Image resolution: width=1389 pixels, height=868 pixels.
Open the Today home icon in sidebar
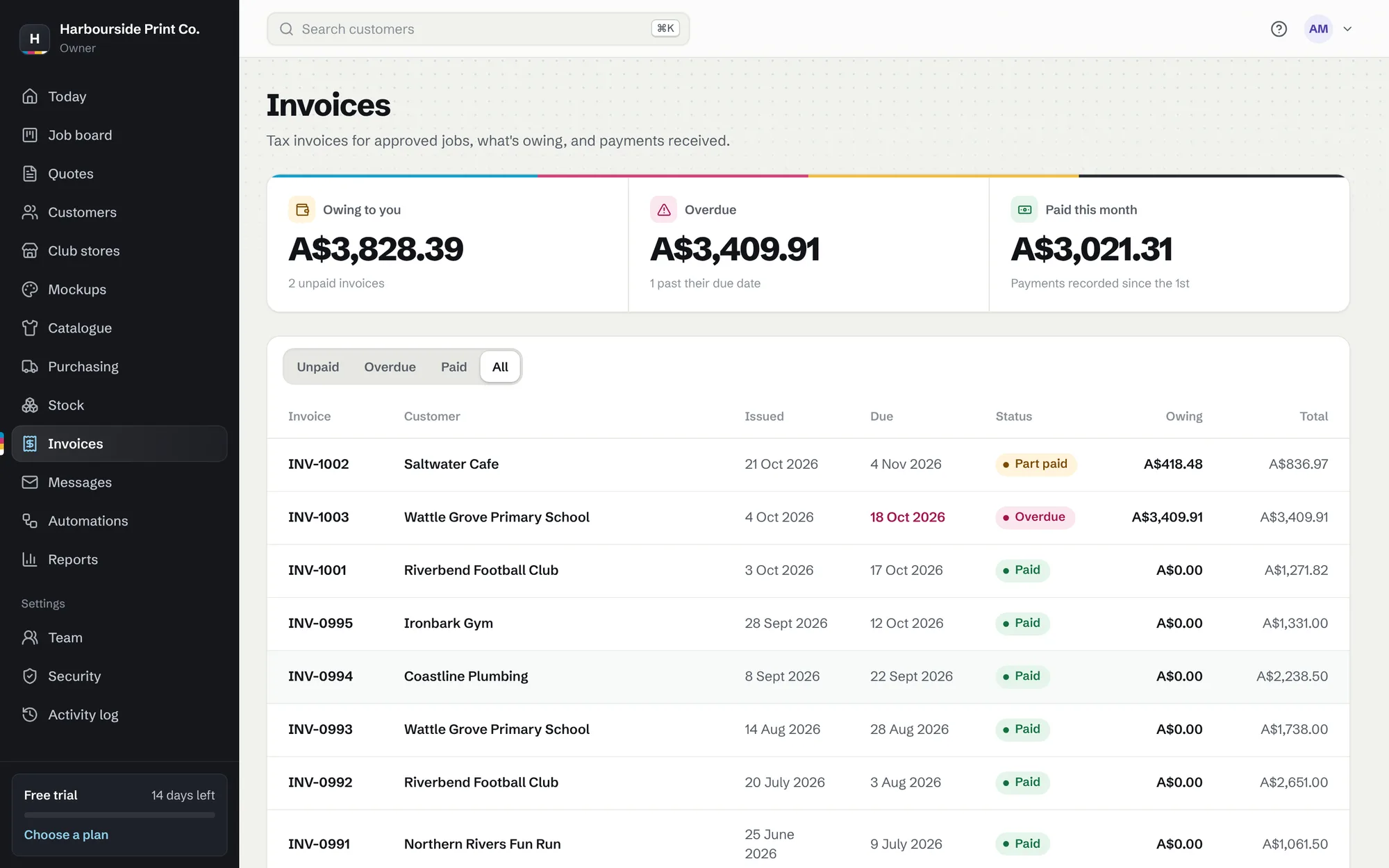click(x=30, y=97)
